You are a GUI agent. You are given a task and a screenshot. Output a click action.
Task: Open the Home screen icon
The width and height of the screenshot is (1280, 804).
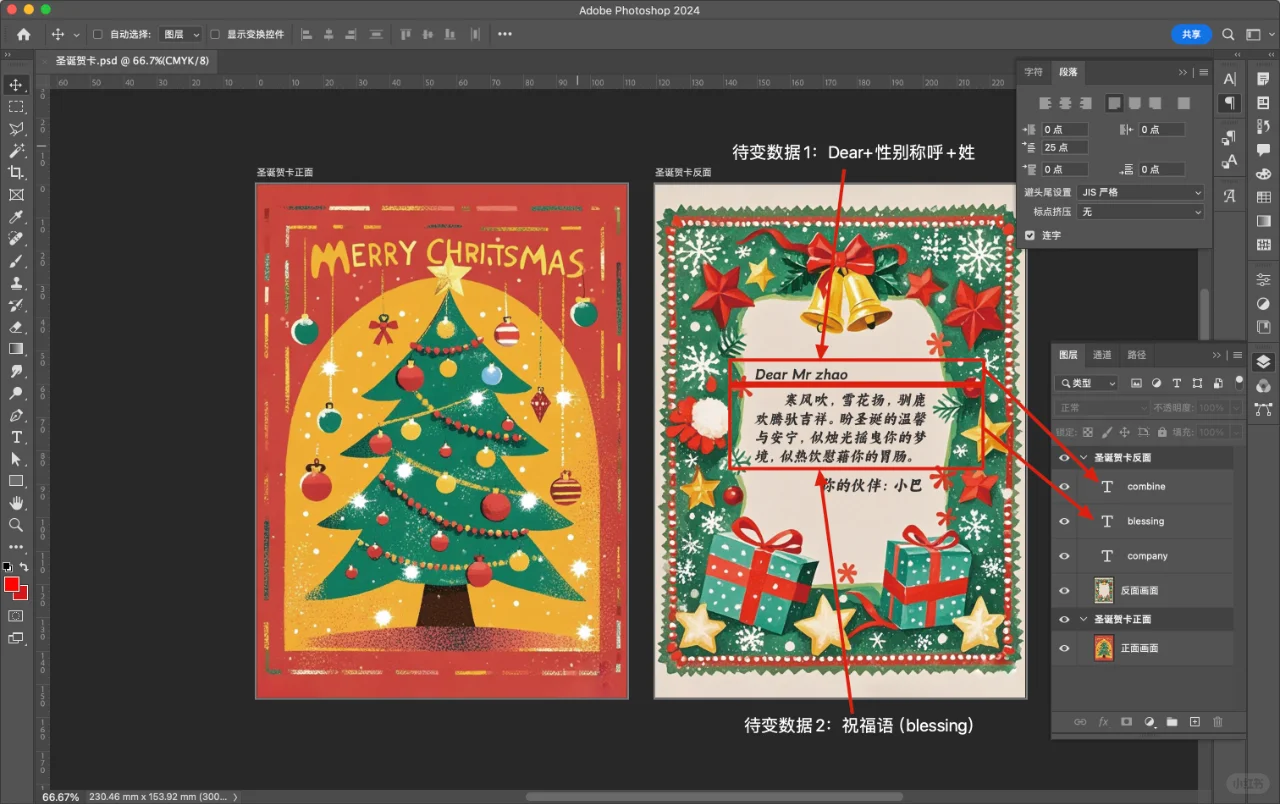point(23,34)
